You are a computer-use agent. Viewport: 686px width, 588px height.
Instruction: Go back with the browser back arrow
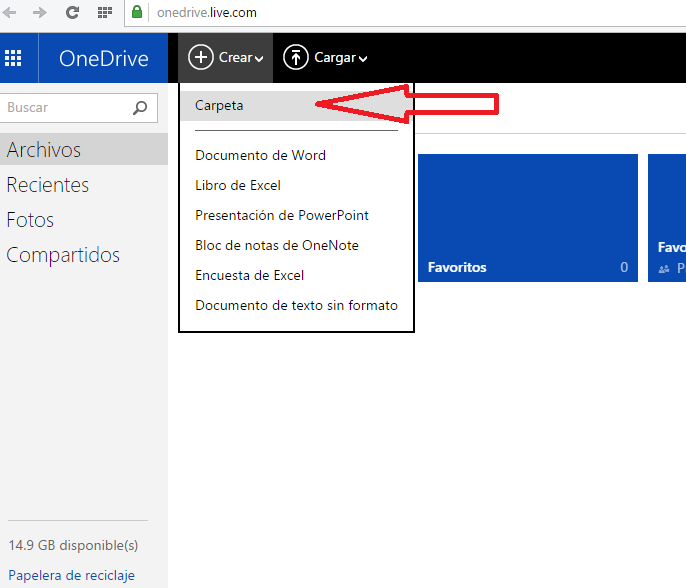pyautogui.click(x=11, y=13)
